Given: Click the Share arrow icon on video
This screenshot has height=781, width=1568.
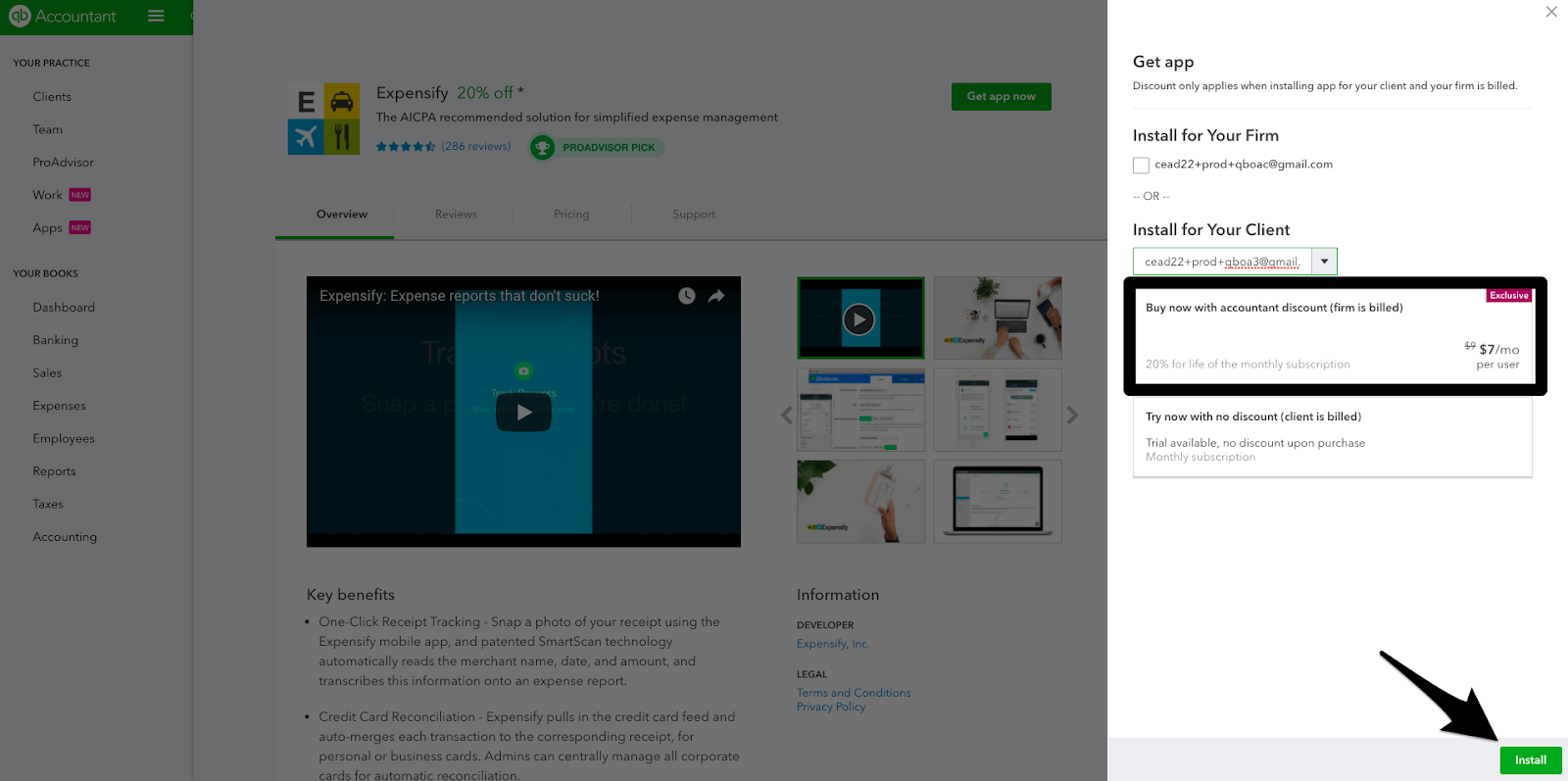Looking at the screenshot, I should 716,296.
